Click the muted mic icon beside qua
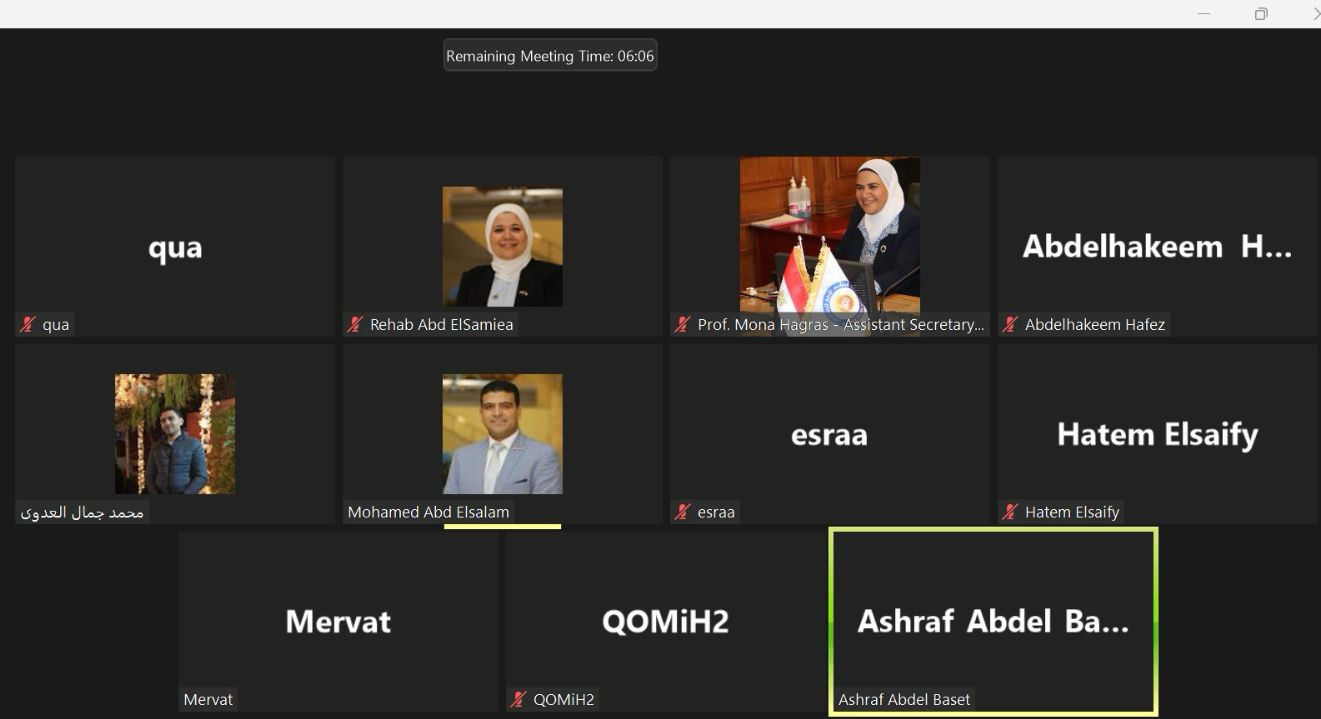 coord(28,324)
